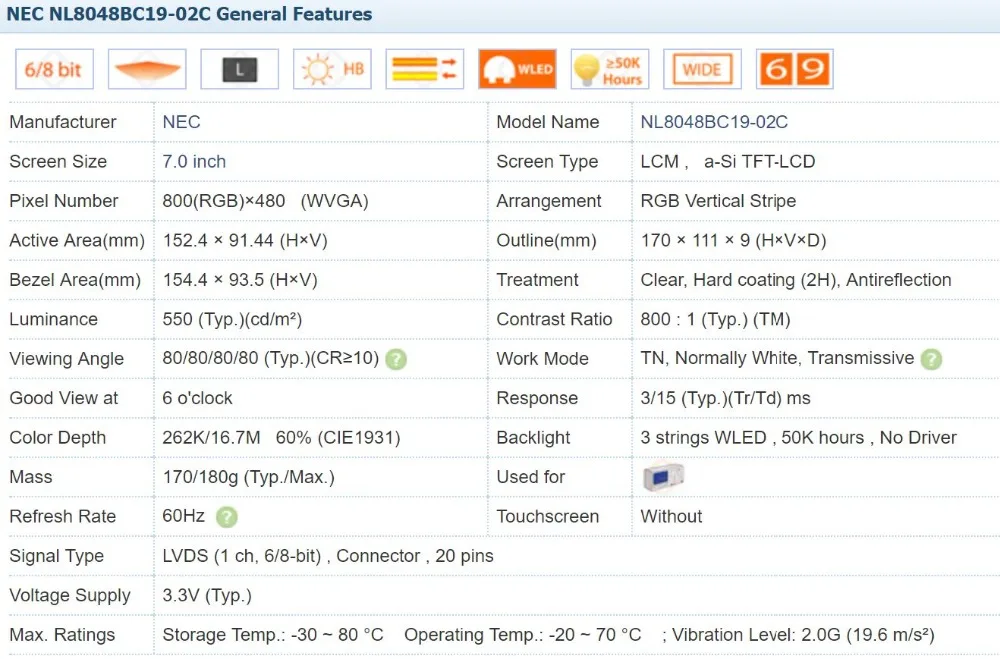The height and width of the screenshot is (659, 1000).
Task: Click the 'Signal Type' row label
Action: coord(57,556)
